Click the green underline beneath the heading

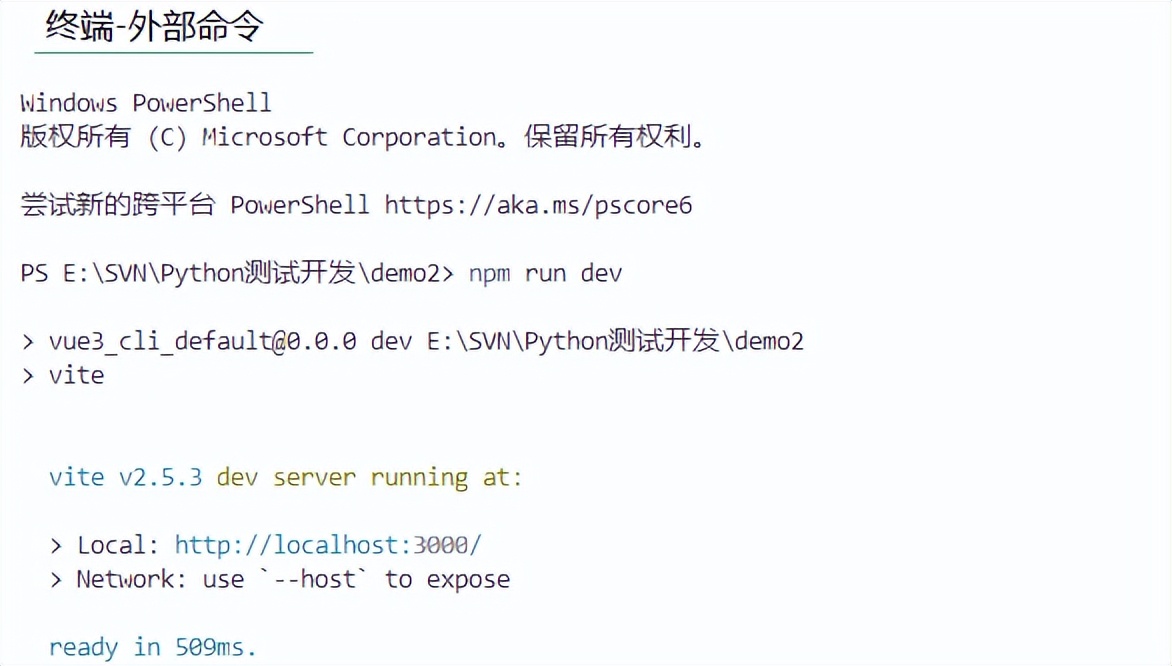tap(173, 52)
